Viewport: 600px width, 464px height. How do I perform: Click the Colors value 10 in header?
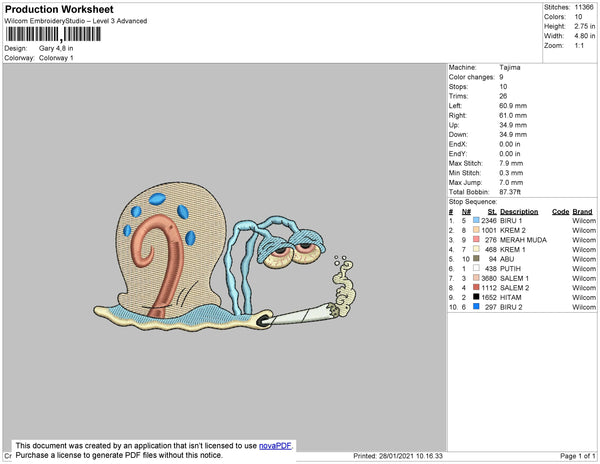pos(578,17)
